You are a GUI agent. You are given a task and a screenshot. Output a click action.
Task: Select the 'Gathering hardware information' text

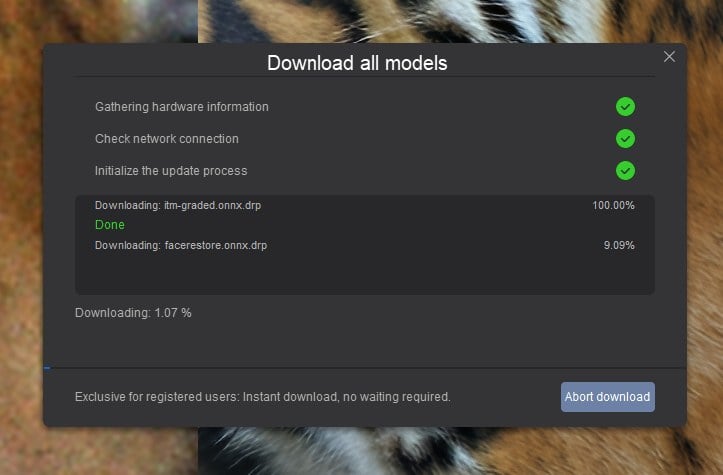point(182,107)
